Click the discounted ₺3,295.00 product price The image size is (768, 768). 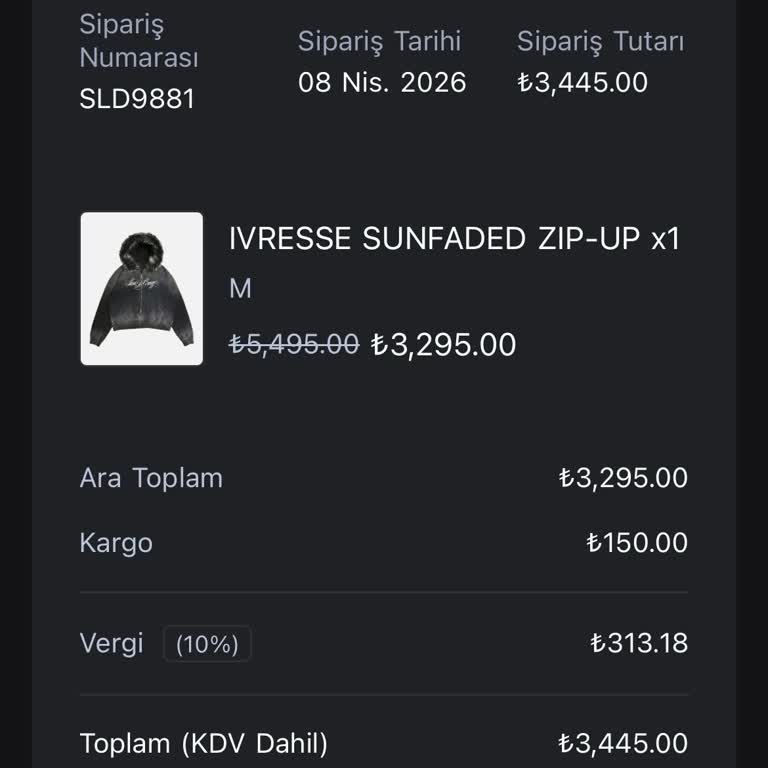point(443,344)
